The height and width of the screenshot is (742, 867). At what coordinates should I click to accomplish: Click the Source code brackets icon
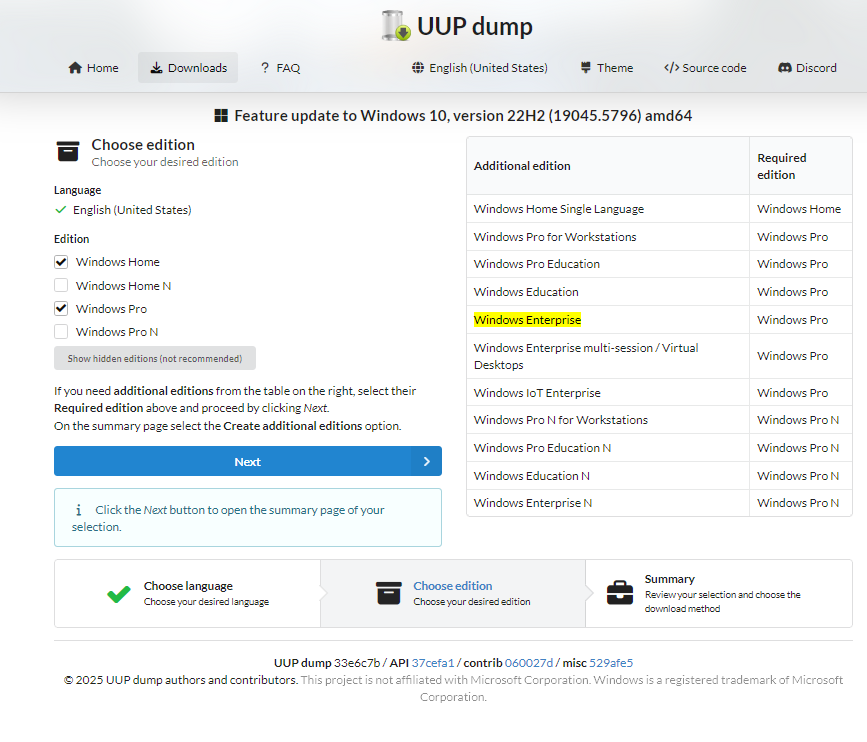[x=671, y=67]
